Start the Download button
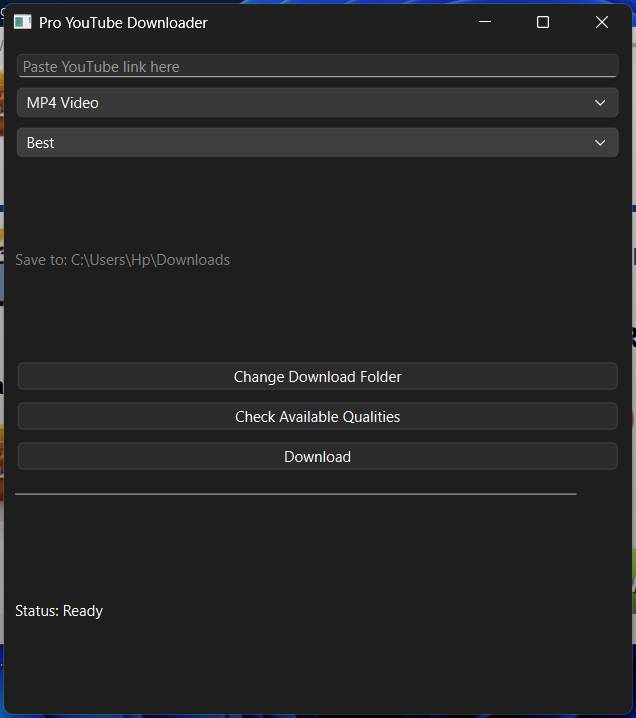This screenshot has height=718, width=636. 318,456
